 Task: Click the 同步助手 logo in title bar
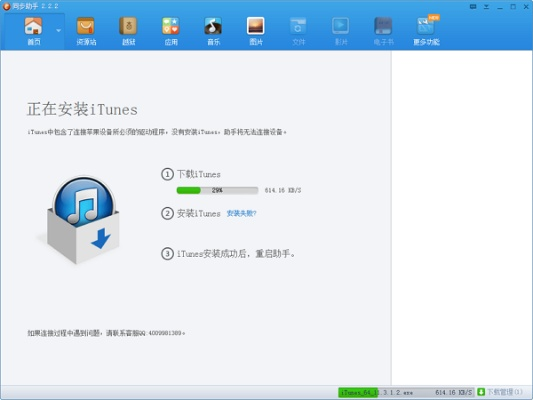click(x=6, y=6)
